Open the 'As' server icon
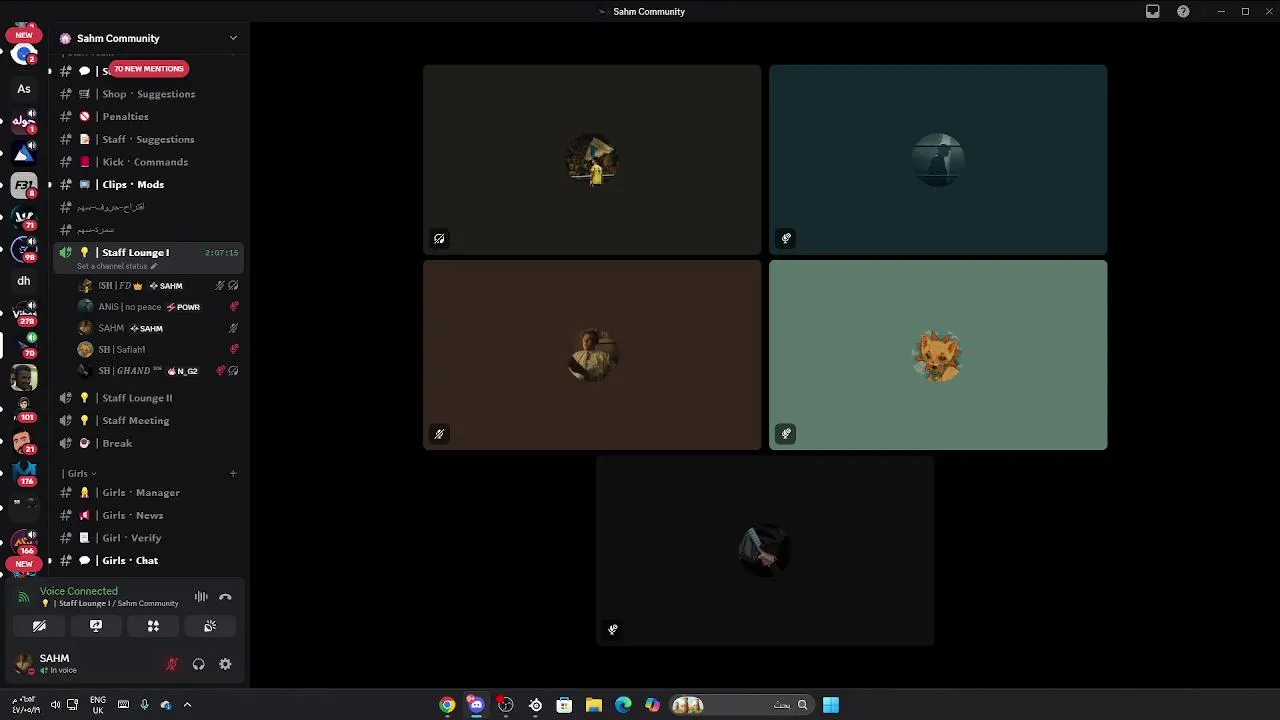This screenshot has height=720, width=1280. (24, 89)
